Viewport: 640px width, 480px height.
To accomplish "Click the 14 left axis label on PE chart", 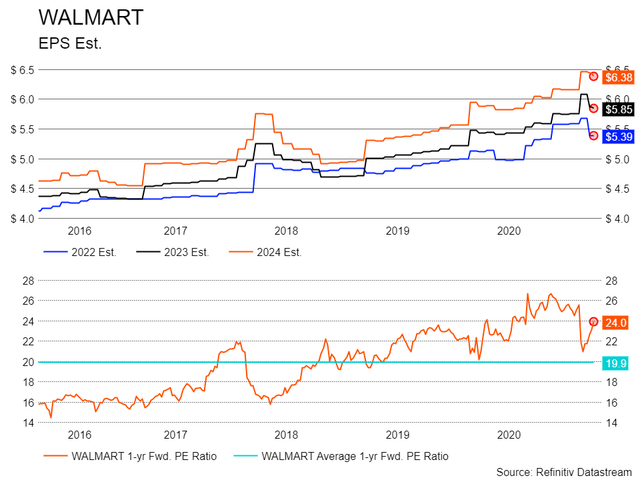I will click(x=28, y=423).
